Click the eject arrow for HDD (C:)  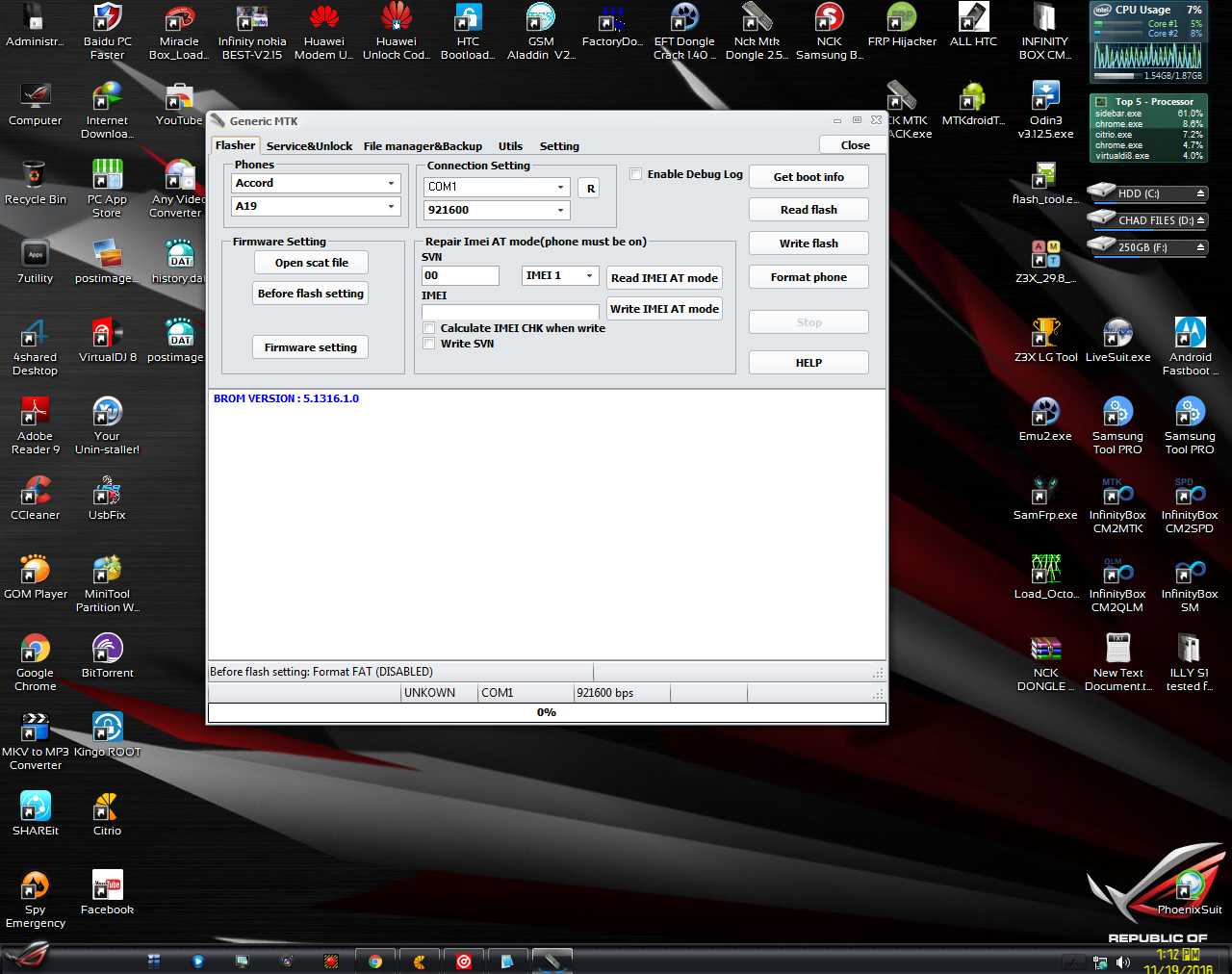click(1200, 193)
